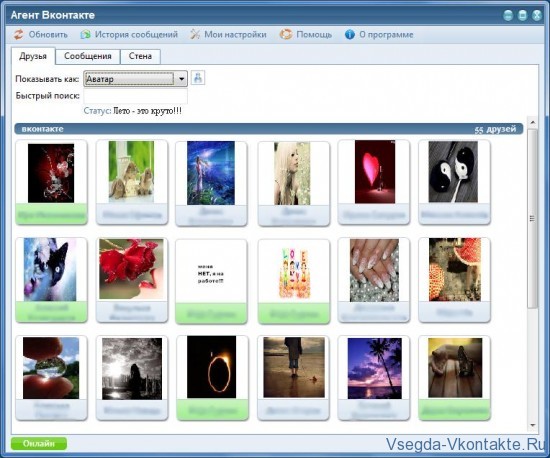Switch to the Стена tab
This screenshot has width=550, height=458.
pos(140,56)
